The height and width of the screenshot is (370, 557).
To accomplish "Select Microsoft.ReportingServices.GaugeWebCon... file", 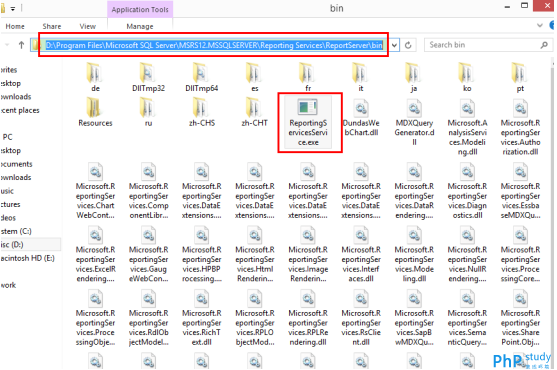I will point(148,254).
